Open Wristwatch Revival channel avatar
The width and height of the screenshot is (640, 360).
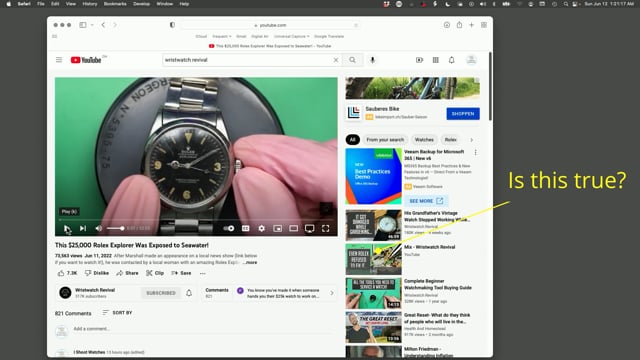pyautogui.click(x=65, y=293)
